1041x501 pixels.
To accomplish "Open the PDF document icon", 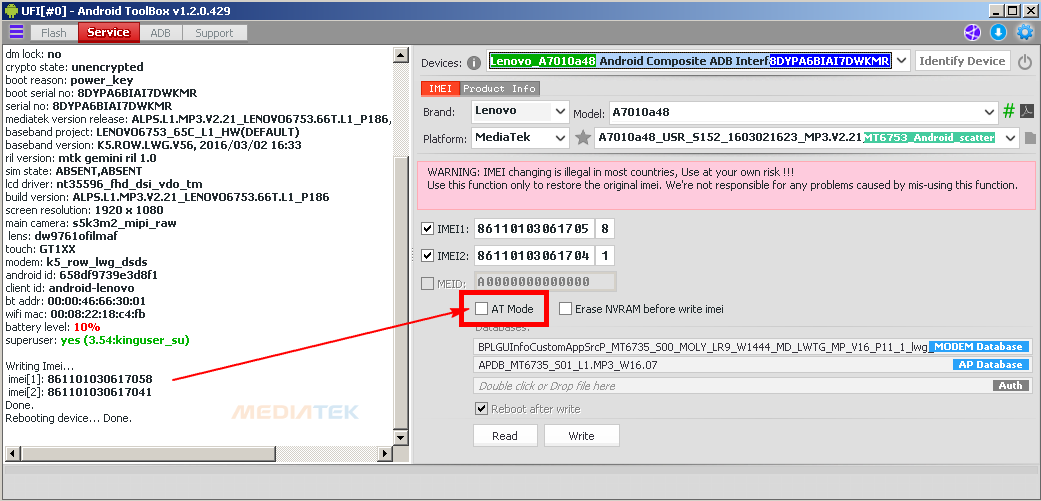I will 1026,111.
